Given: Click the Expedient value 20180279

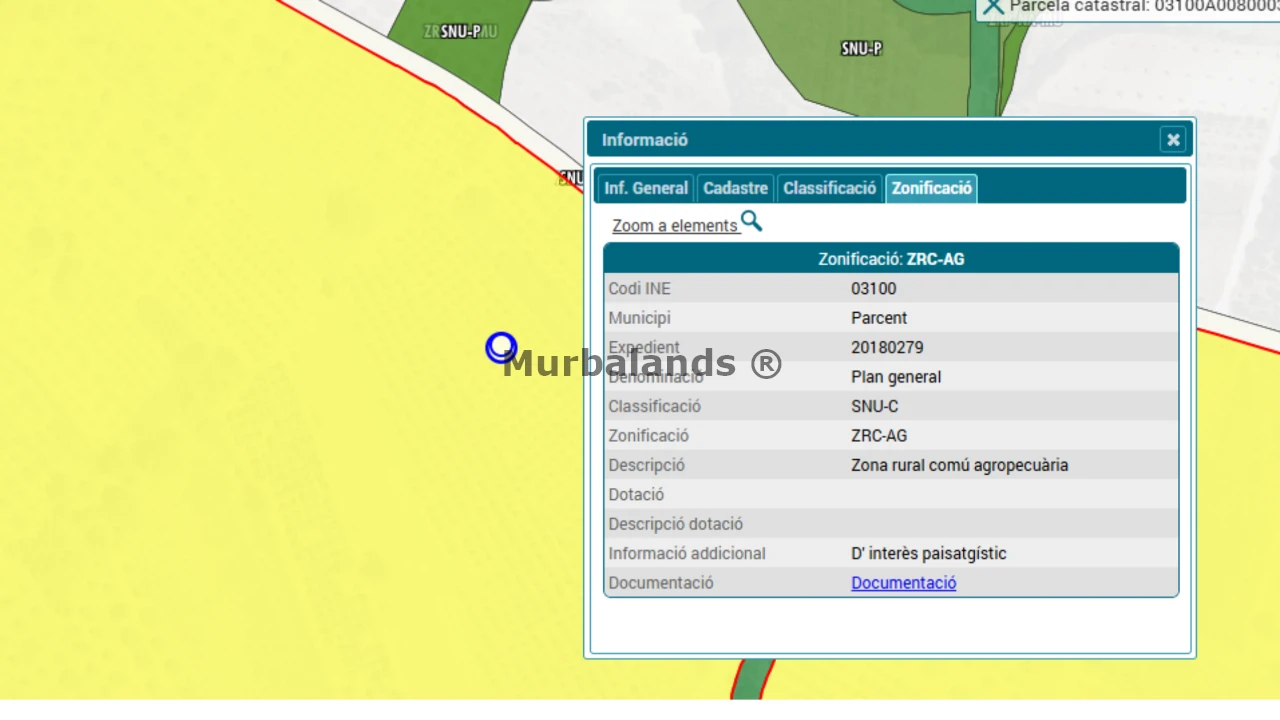Looking at the screenshot, I should tap(887, 348).
